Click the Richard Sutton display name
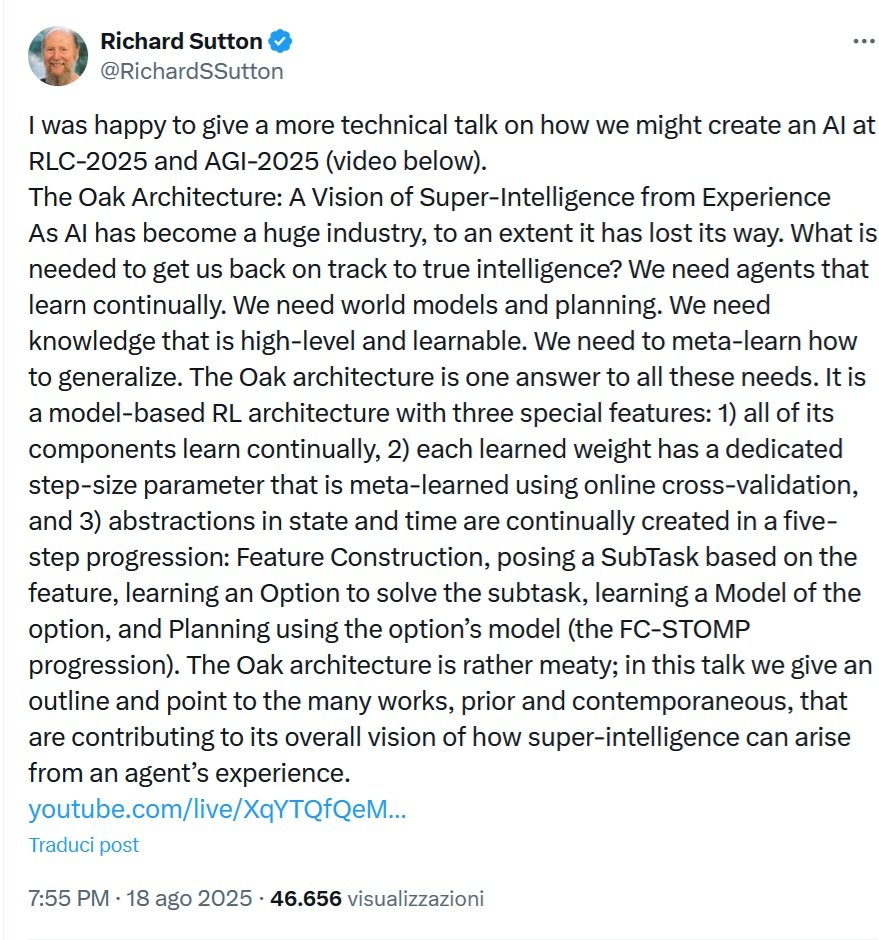879x940 pixels. tap(181, 42)
